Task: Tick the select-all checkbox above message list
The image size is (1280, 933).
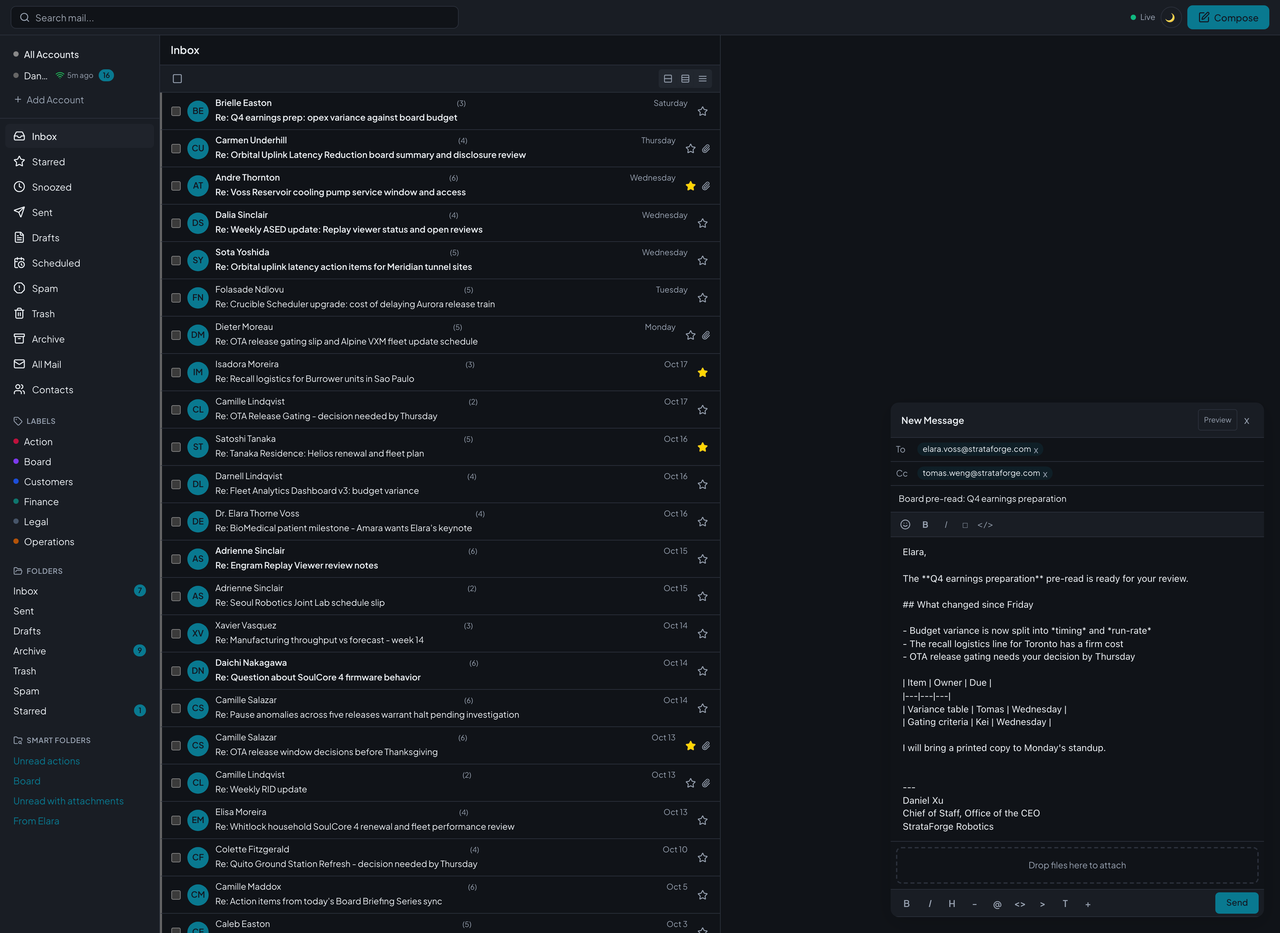Action: point(177,79)
